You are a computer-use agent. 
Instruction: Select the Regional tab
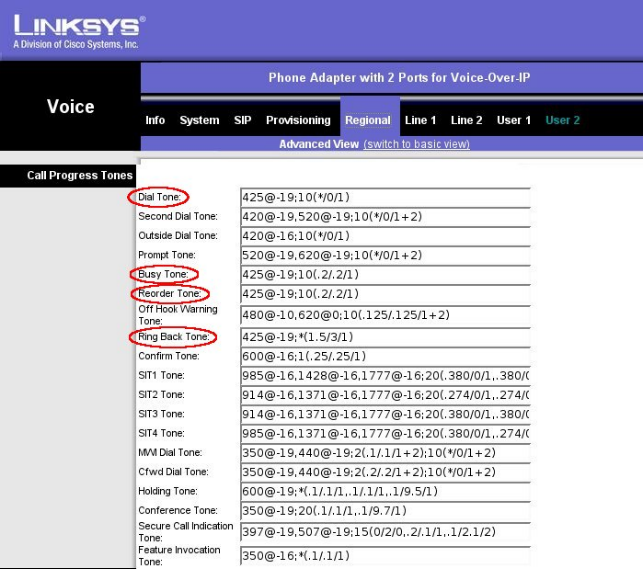tap(368, 120)
